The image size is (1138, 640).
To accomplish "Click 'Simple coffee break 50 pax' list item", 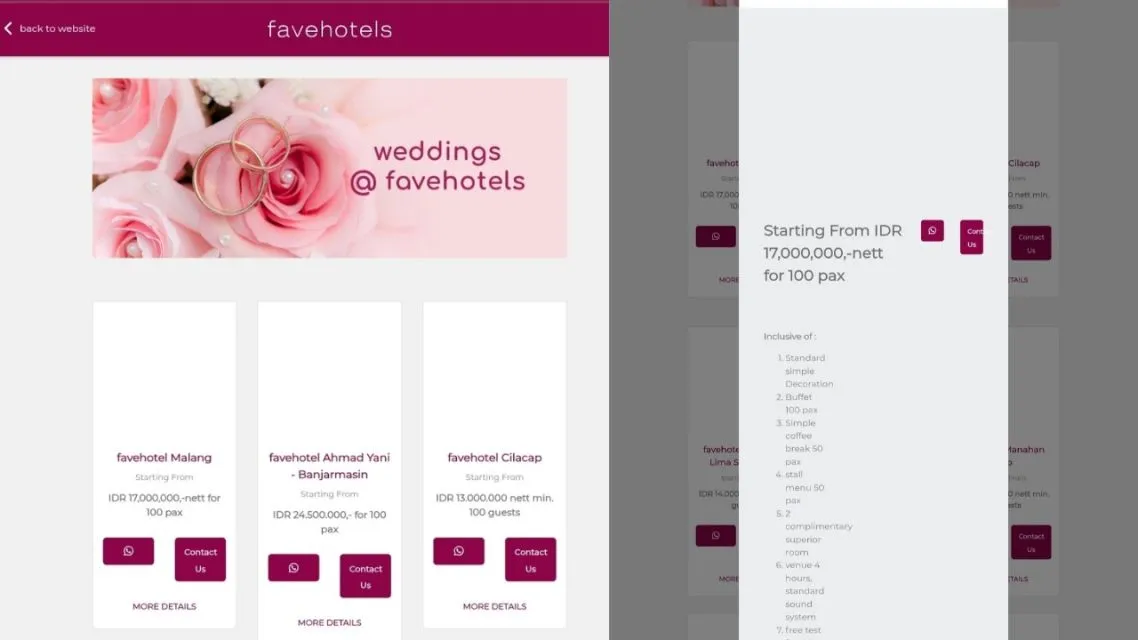I will click(x=803, y=442).
